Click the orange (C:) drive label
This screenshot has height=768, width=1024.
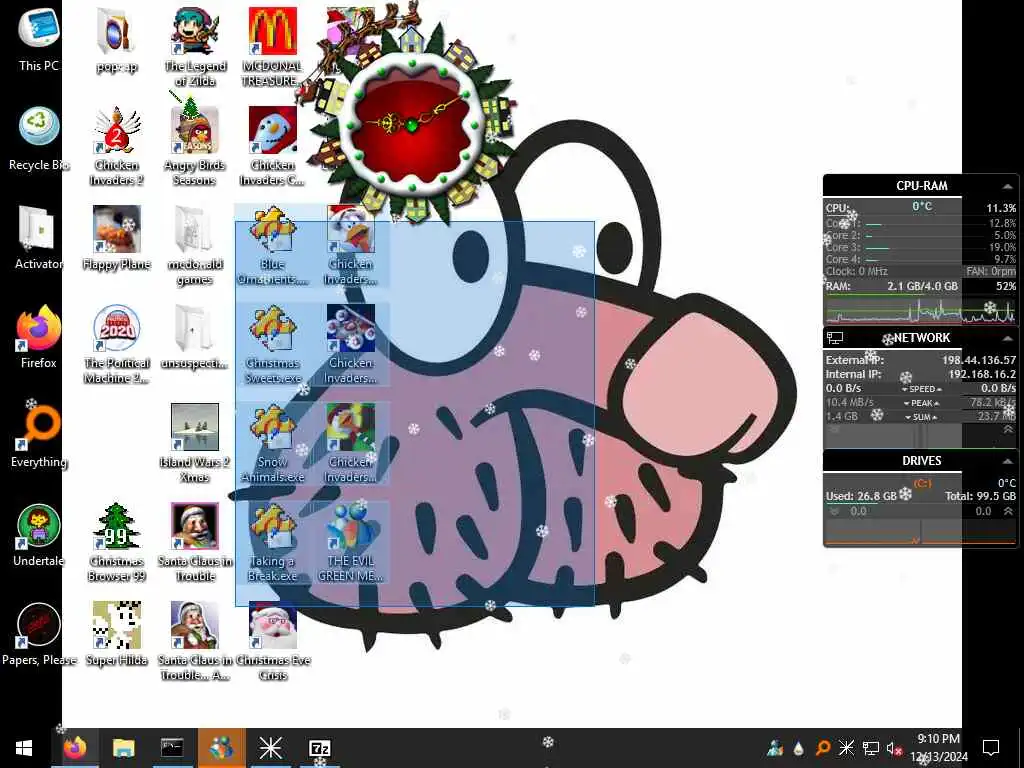pos(922,483)
